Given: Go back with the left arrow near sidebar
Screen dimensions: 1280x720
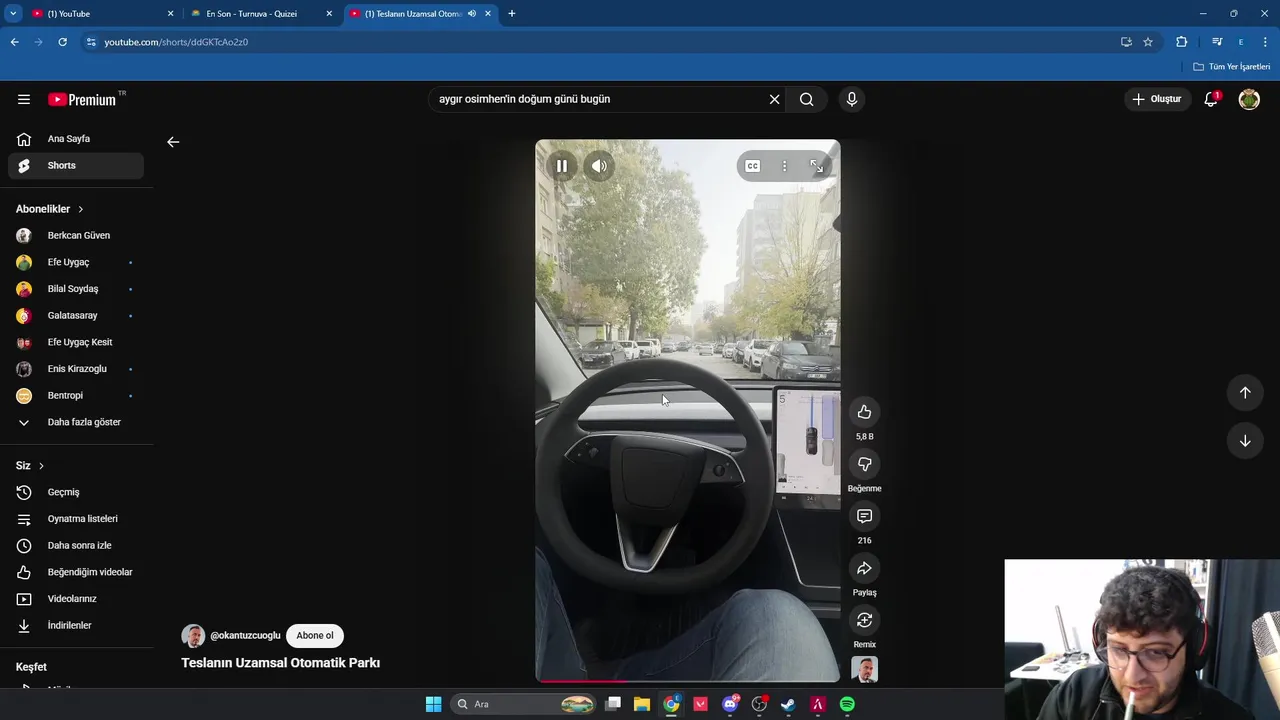Looking at the screenshot, I should (173, 142).
